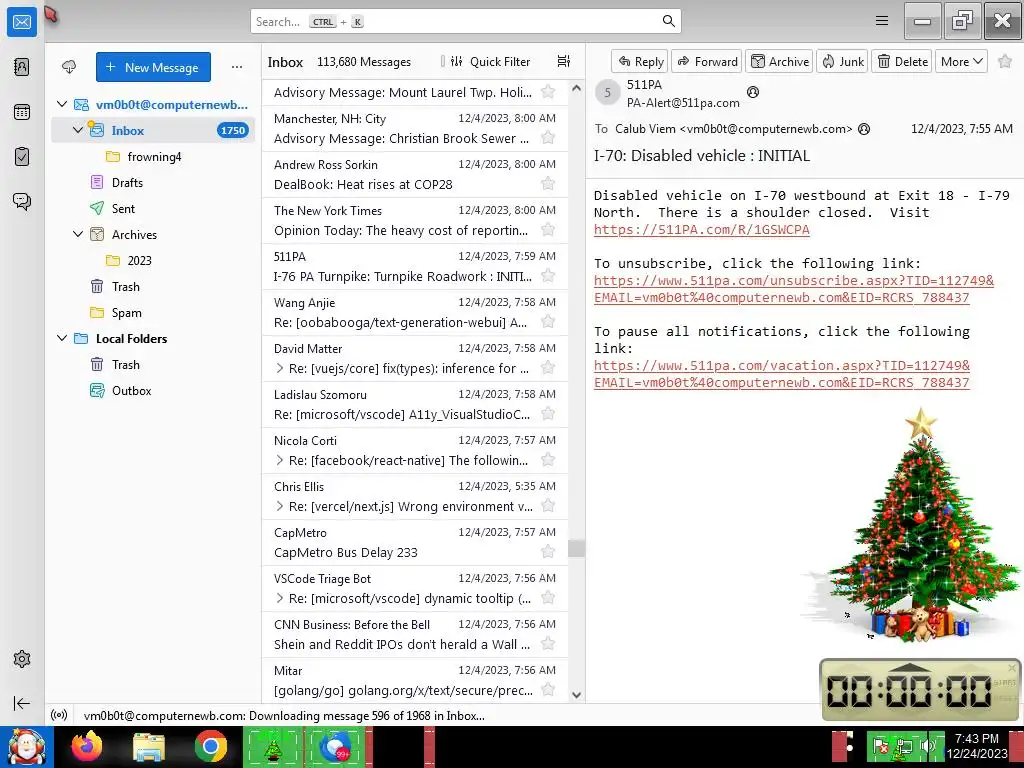Launch Chrome from the taskbar
This screenshot has width=1024, height=768.
point(210,746)
